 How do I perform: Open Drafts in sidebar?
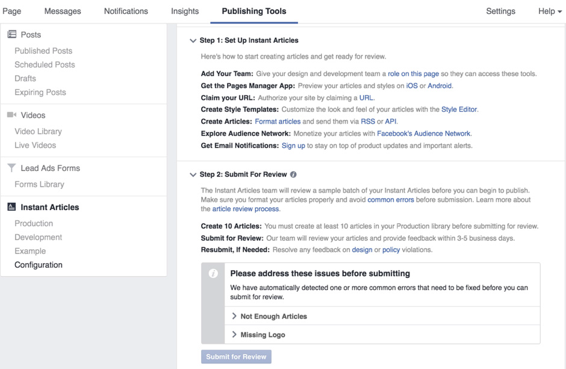tap(25, 78)
